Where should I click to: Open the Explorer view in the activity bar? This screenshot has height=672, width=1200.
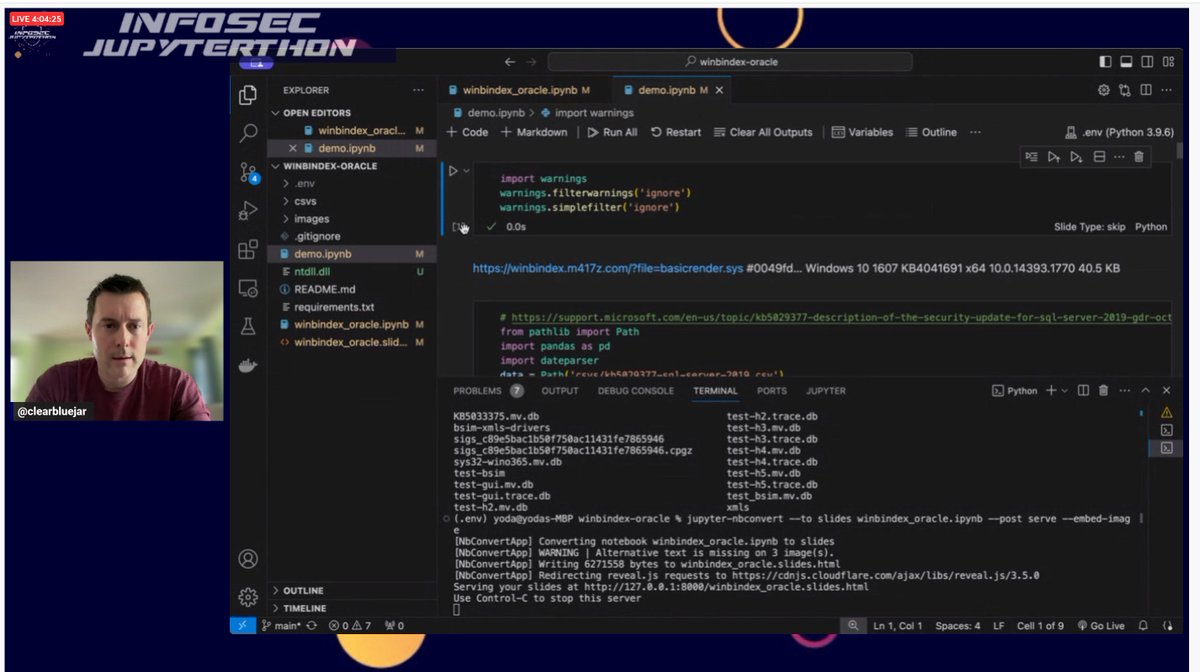tap(248, 96)
